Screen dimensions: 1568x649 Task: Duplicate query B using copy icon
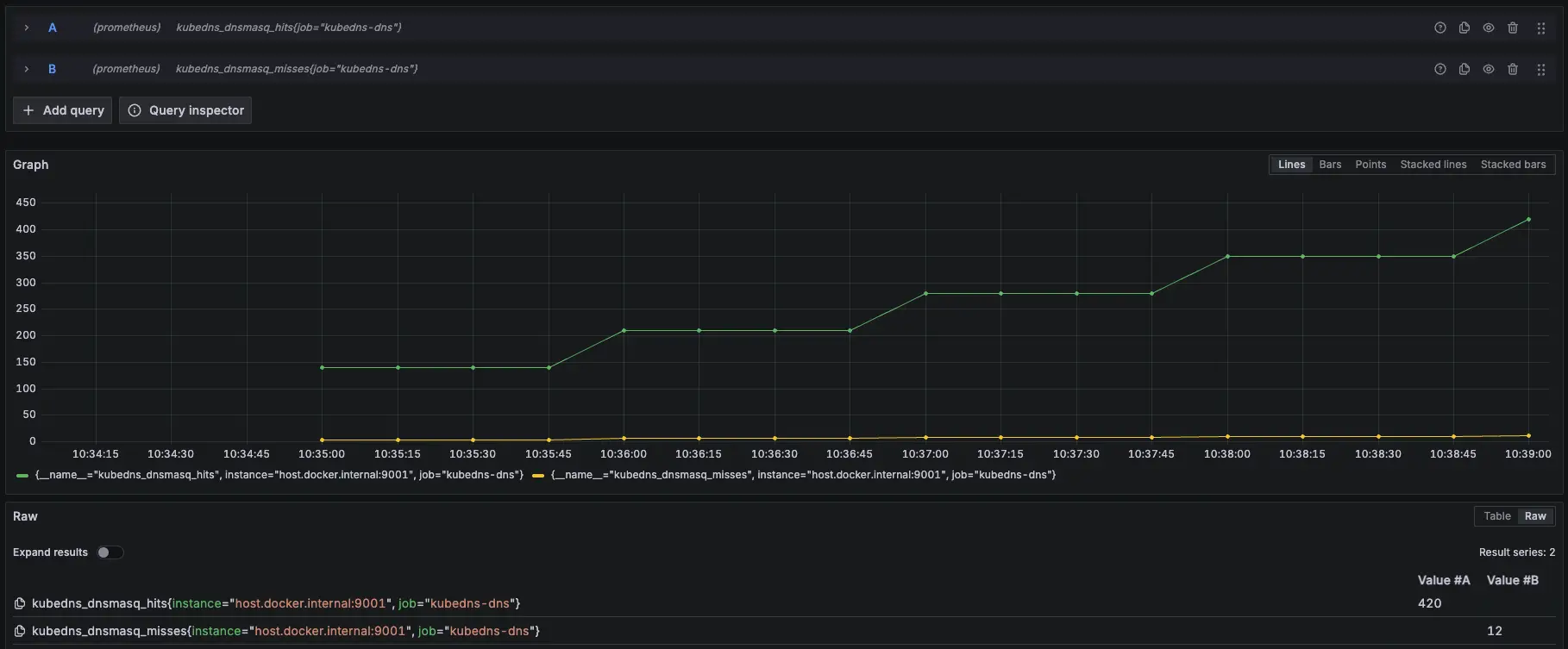click(x=1464, y=69)
